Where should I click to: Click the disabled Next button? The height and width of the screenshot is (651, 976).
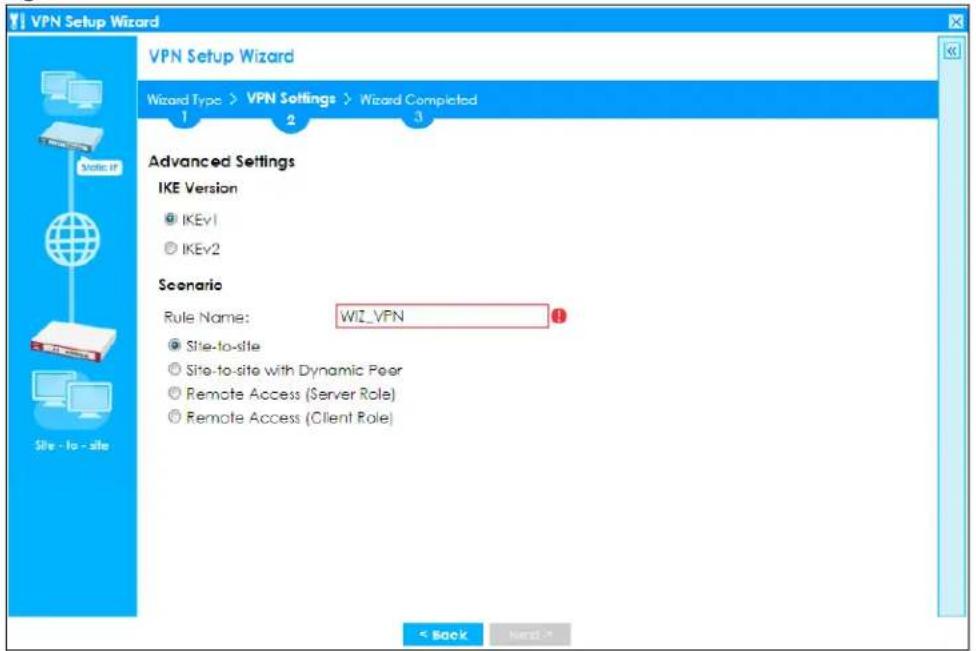(530, 635)
